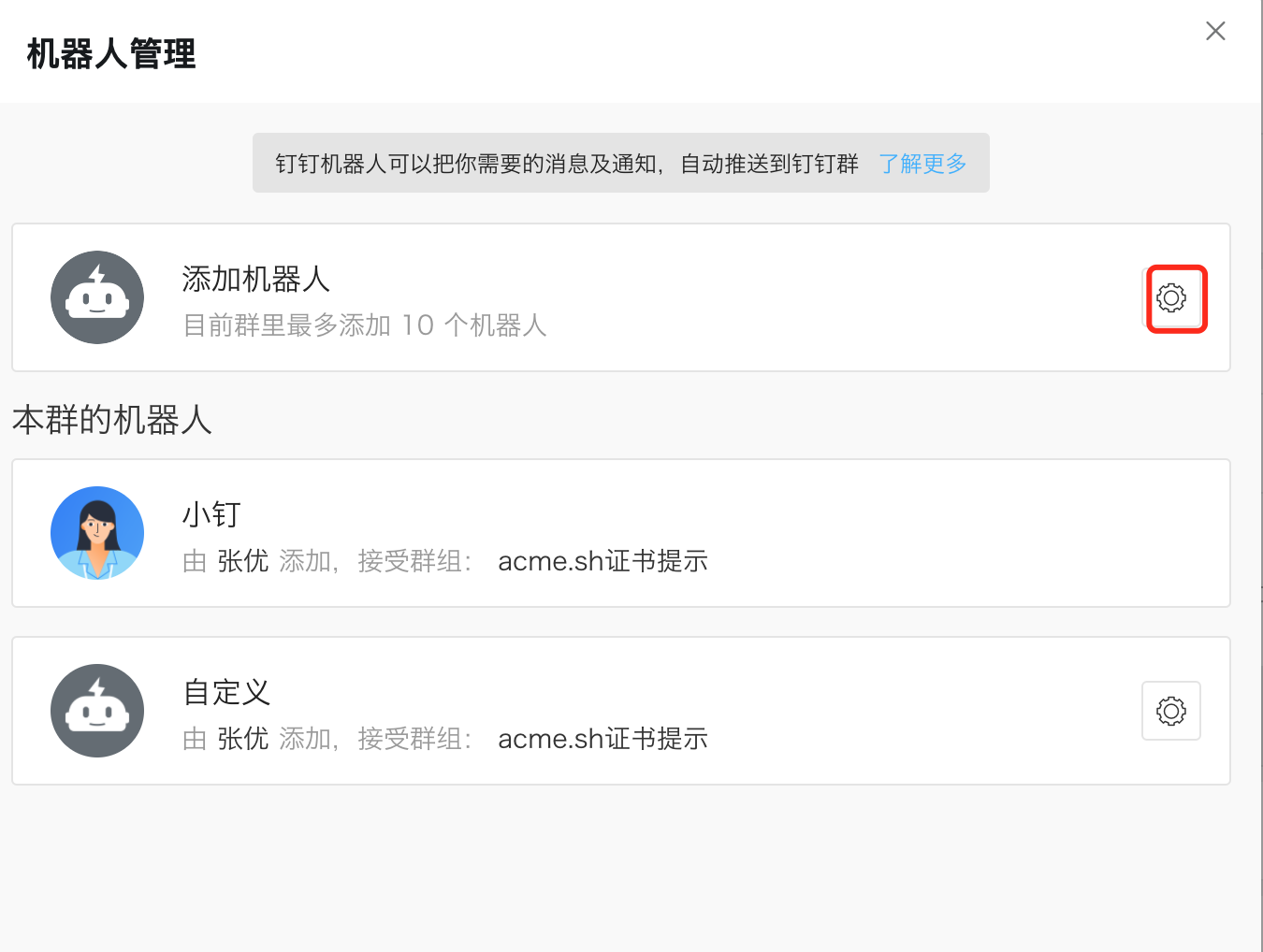Click the 添加机器人 robot avatar icon
Viewport: 1263px width, 952px height.
tap(97, 297)
